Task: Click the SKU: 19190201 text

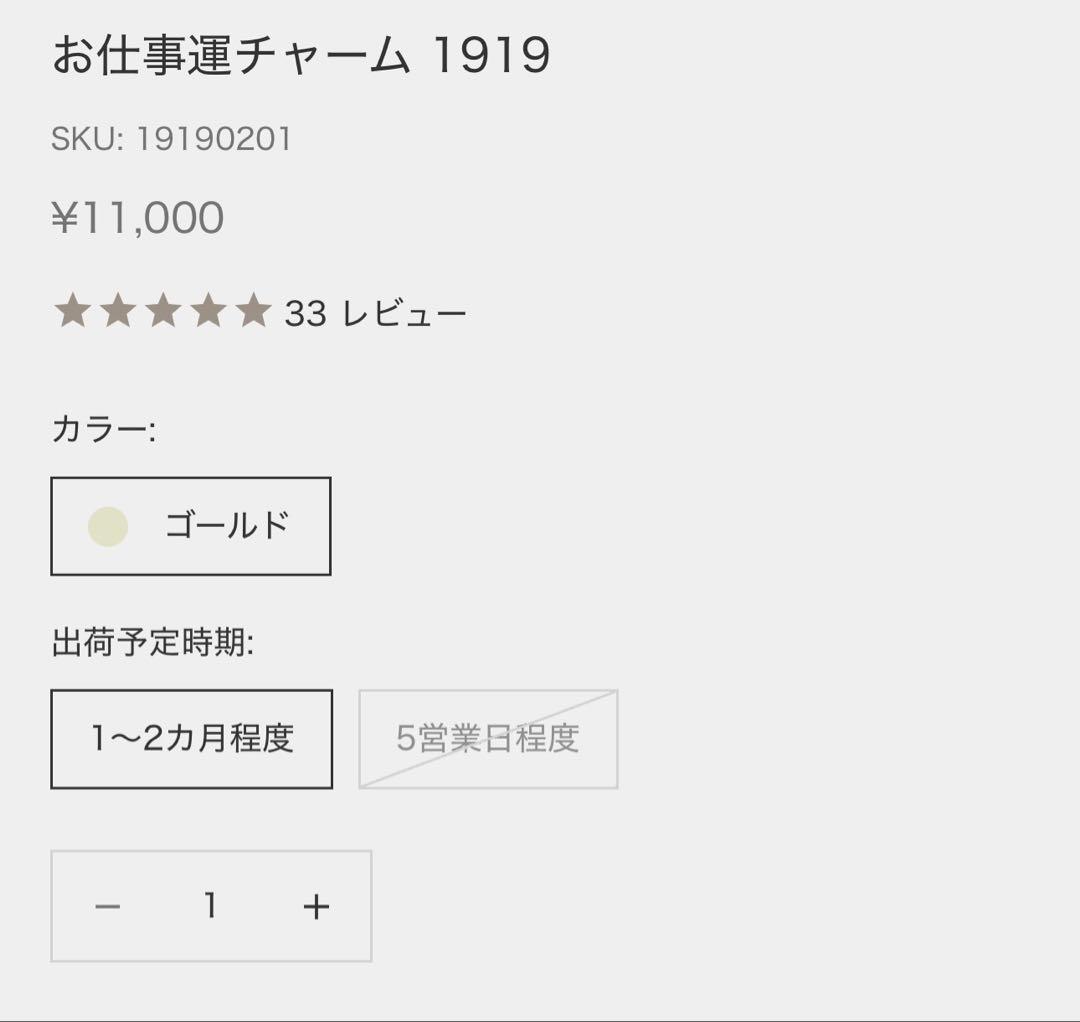Action: coord(170,140)
